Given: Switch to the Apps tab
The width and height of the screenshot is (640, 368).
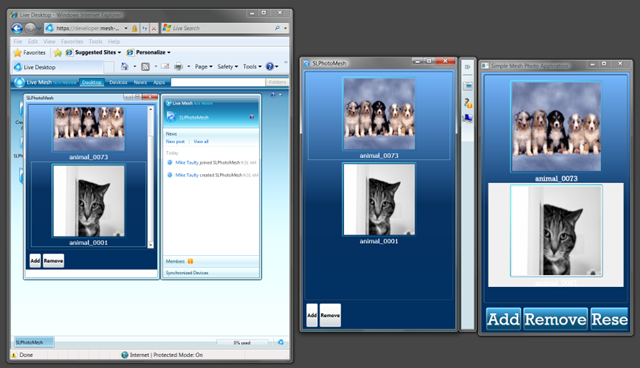Looking at the screenshot, I should (159, 82).
